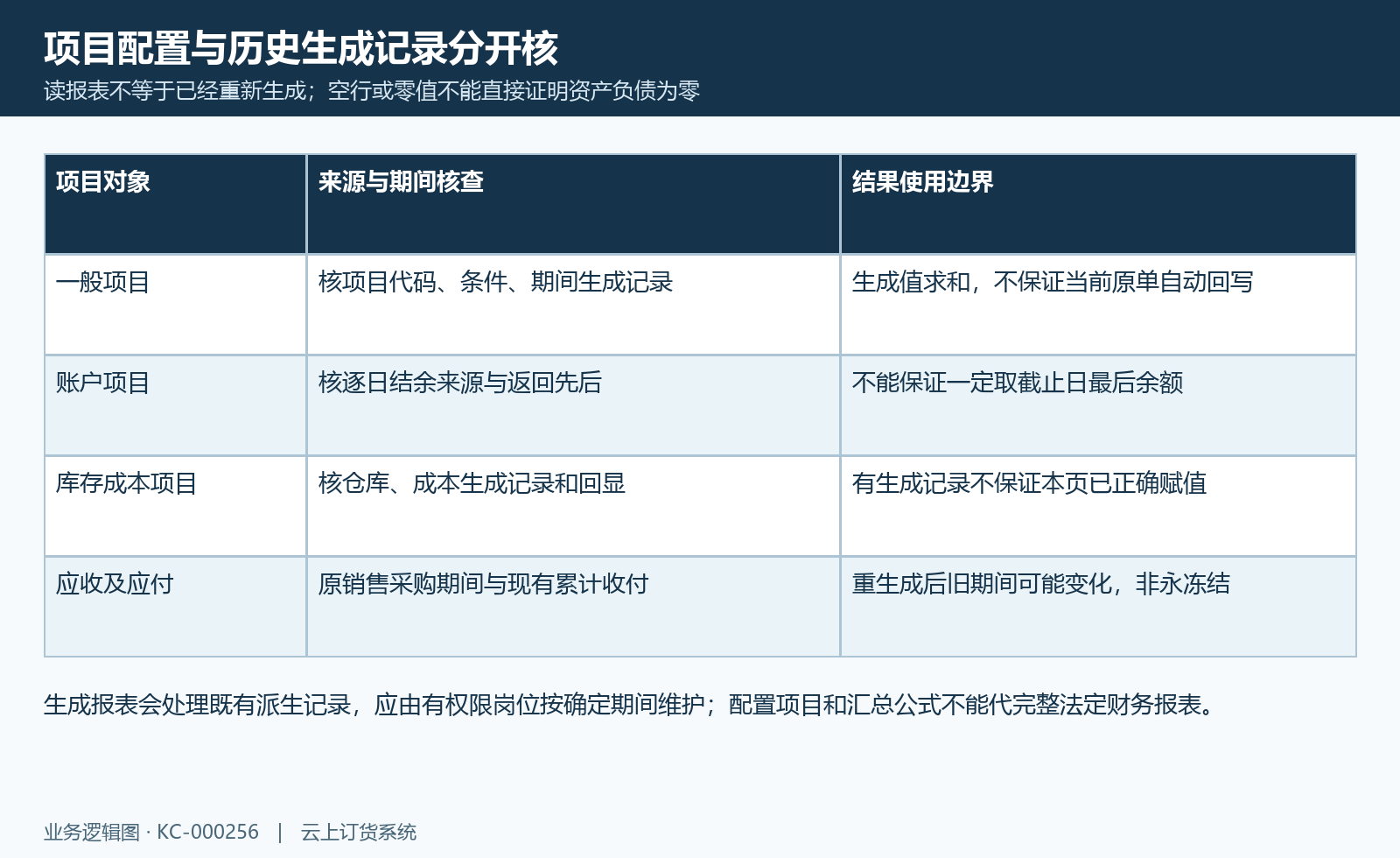This screenshot has height=858, width=1400.
Task: Click the title 项目配置与历史生成记录分开核
Action: tap(301, 48)
